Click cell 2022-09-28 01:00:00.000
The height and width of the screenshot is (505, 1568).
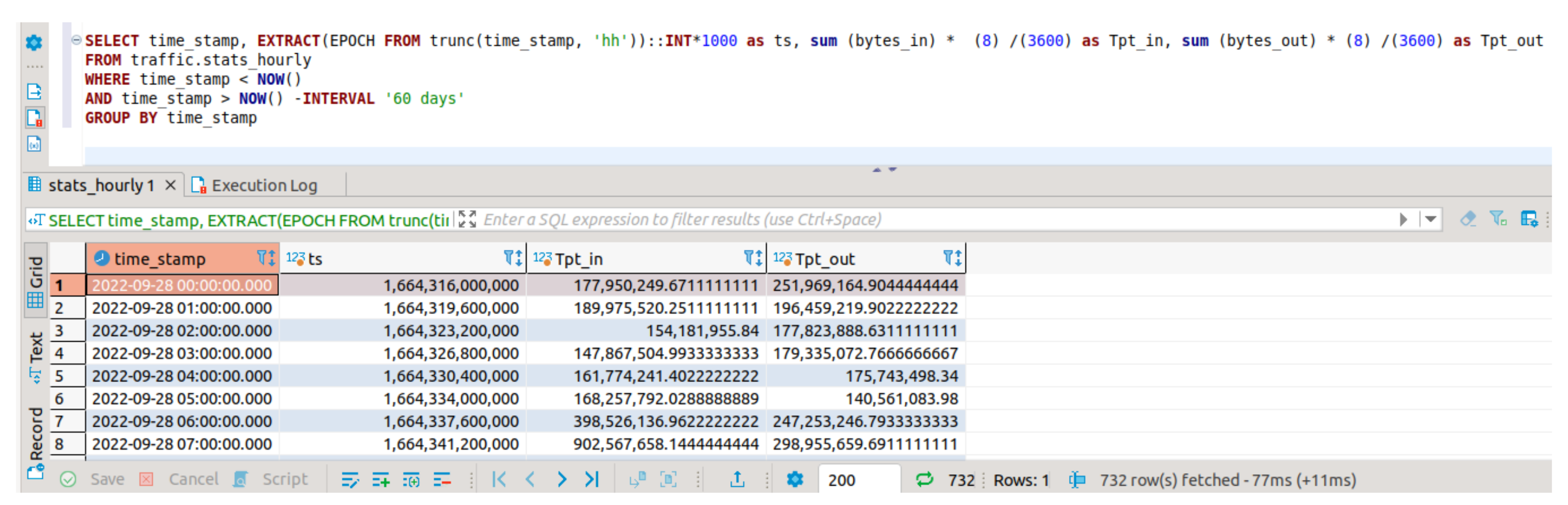point(182,308)
